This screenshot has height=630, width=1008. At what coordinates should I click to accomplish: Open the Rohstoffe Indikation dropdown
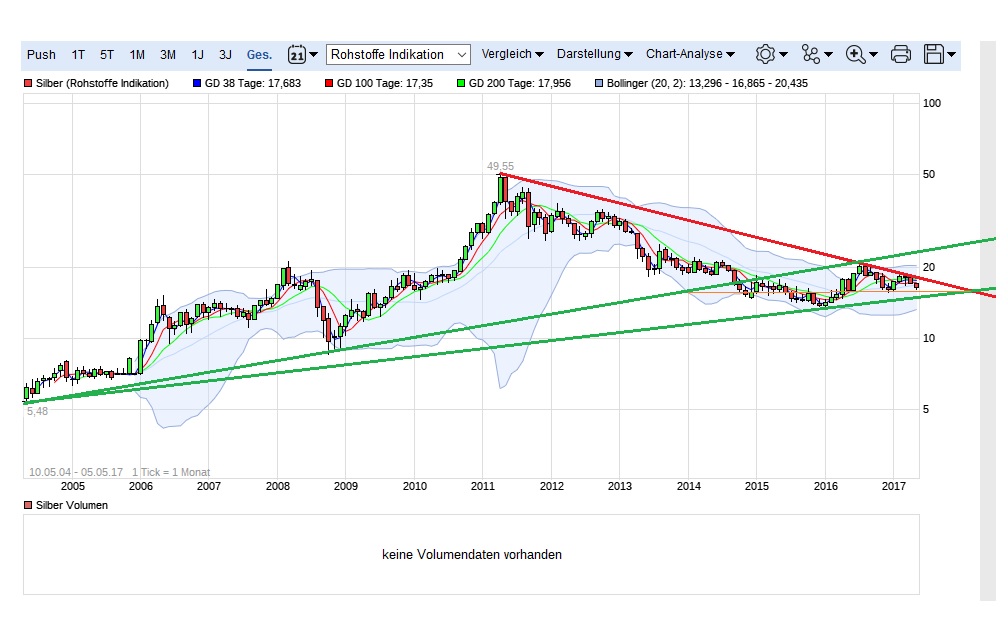click(398, 54)
